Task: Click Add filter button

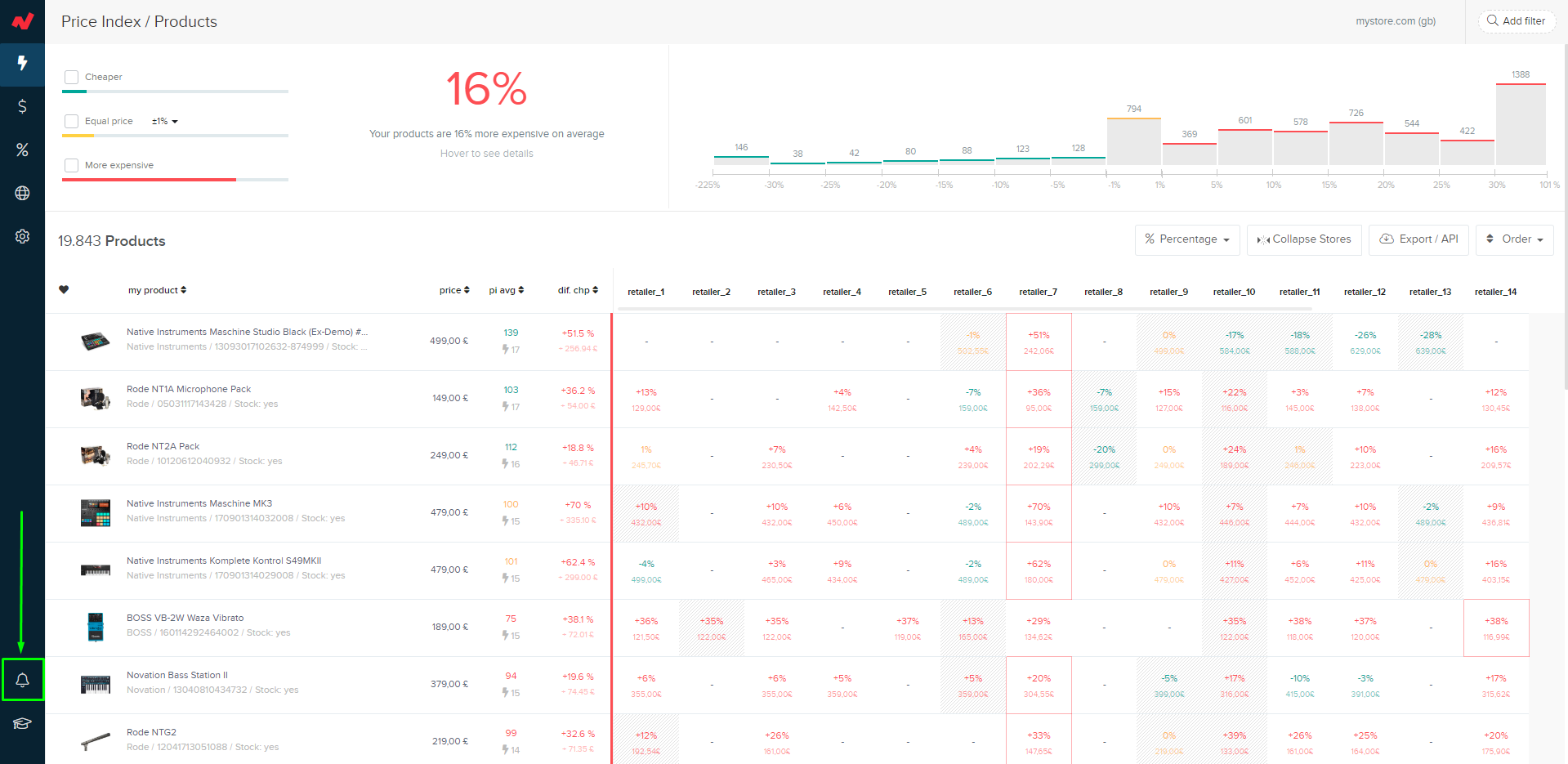Action: point(1517,21)
